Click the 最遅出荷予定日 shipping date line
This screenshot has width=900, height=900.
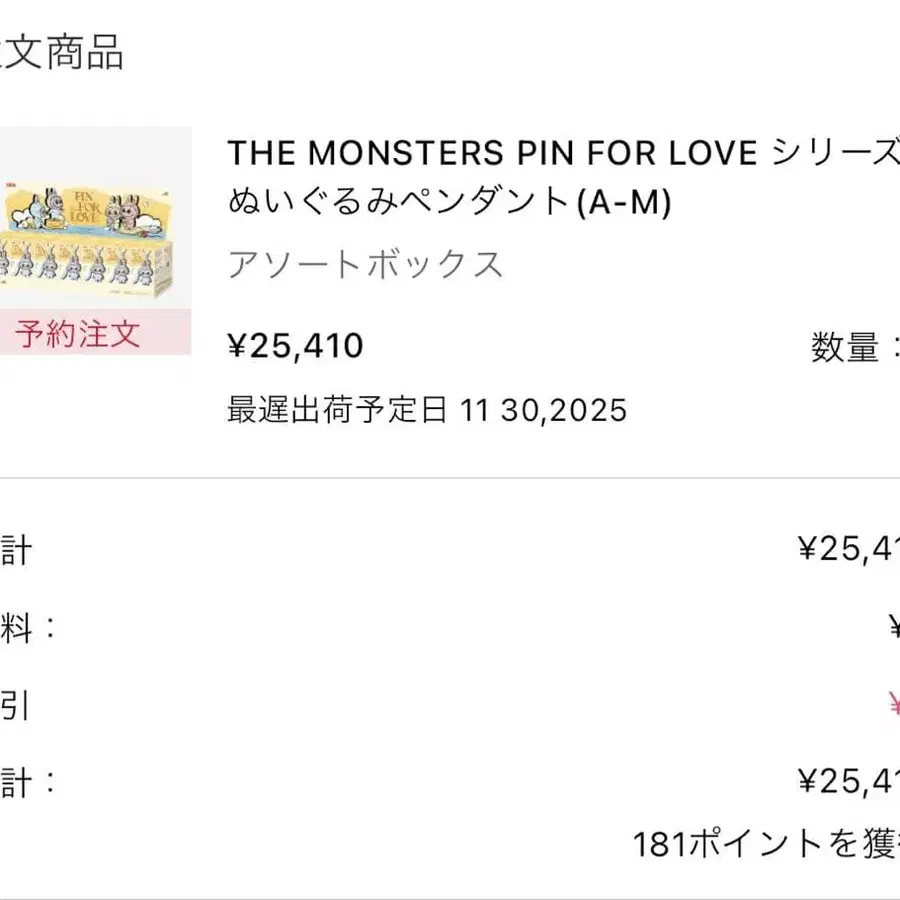[x=427, y=410]
